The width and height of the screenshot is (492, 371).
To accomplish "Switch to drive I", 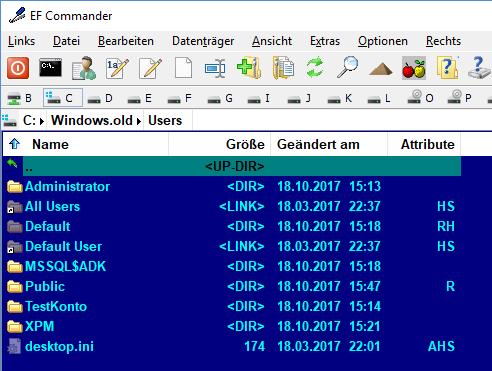I will pyautogui.click(x=258, y=98).
